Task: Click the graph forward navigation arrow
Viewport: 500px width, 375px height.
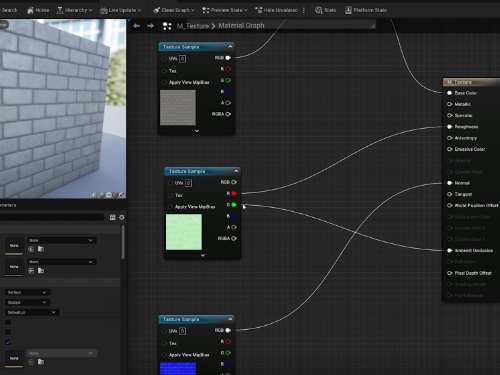Action: 150,26
